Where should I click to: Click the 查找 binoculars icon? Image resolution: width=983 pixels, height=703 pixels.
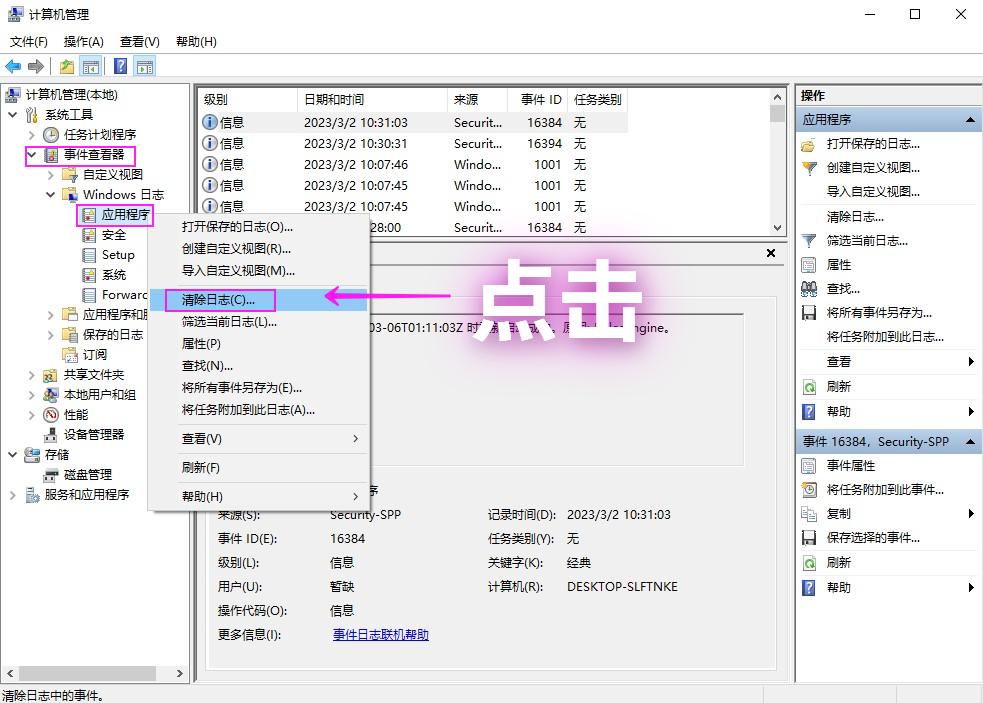point(809,289)
